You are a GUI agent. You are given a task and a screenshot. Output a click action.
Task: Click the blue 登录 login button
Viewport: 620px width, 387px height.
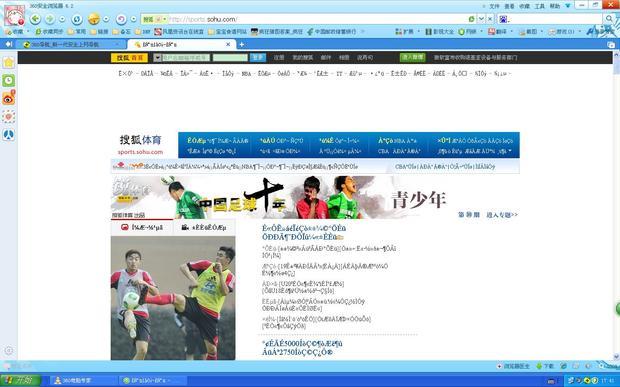pyautogui.click(x=257, y=58)
